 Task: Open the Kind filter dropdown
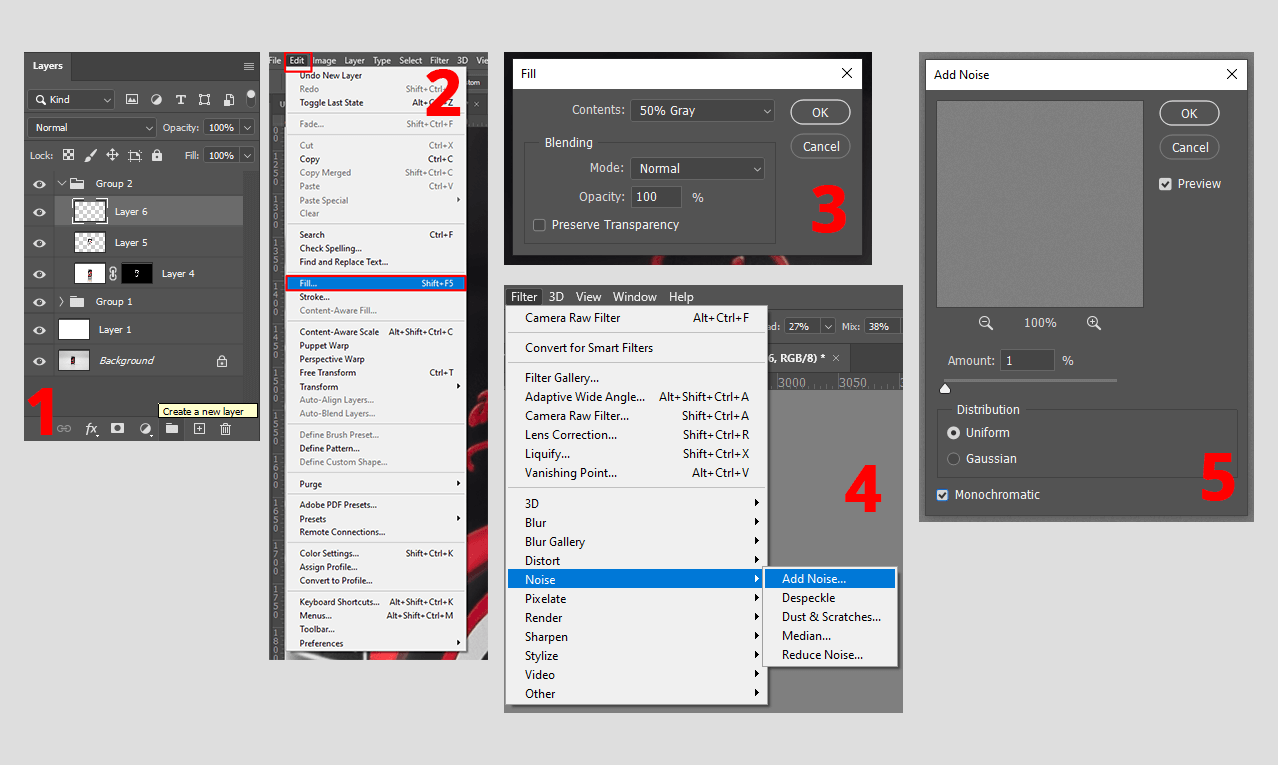pos(71,100)
